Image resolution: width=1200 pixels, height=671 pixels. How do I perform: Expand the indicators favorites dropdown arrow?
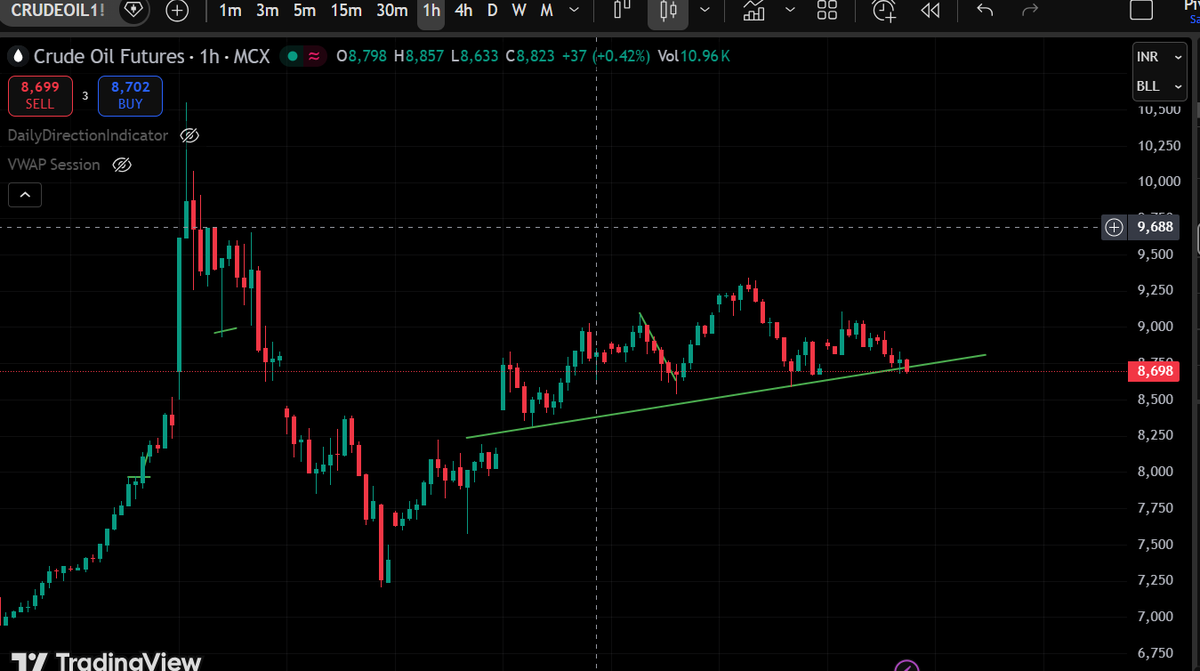791,10
